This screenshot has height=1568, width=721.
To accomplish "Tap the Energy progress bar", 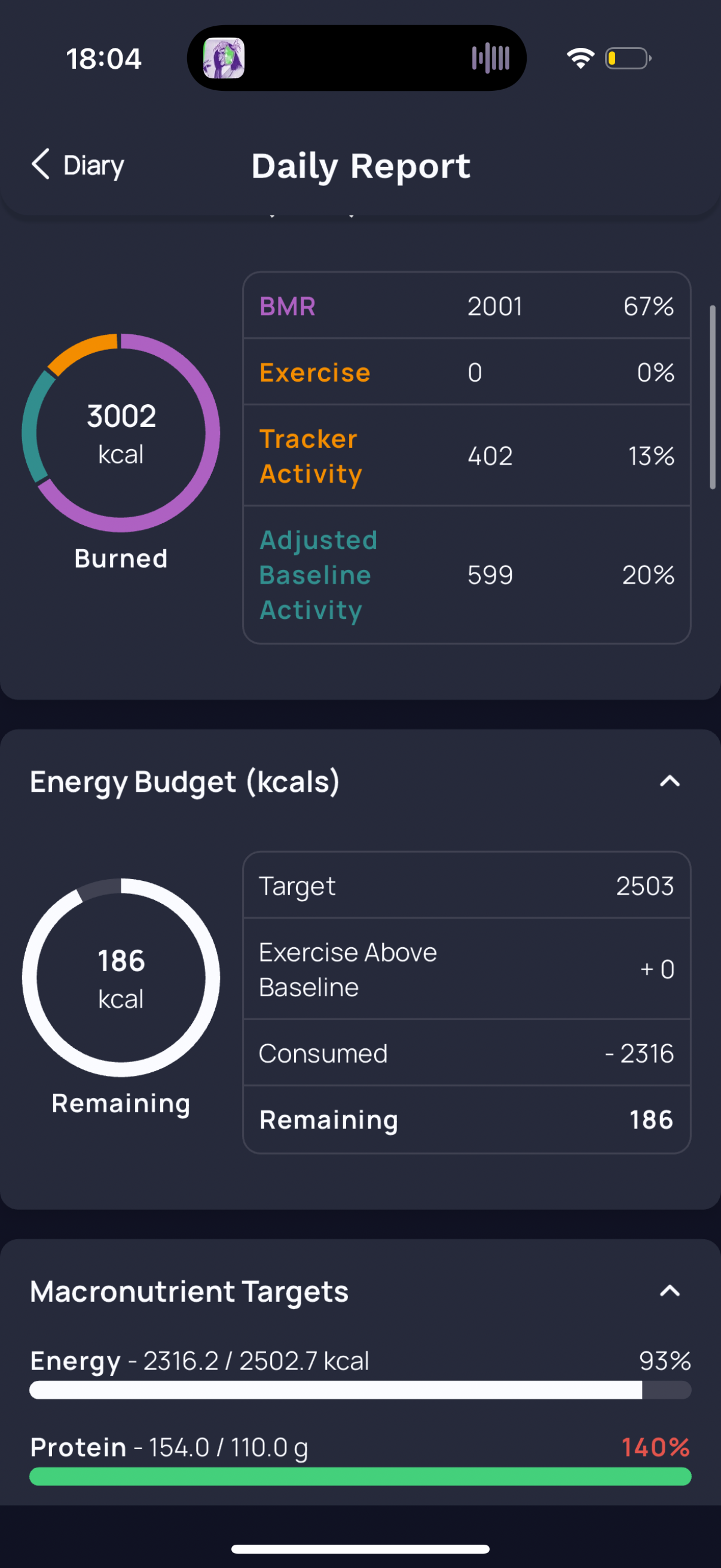I will [x=360, y=1390].
